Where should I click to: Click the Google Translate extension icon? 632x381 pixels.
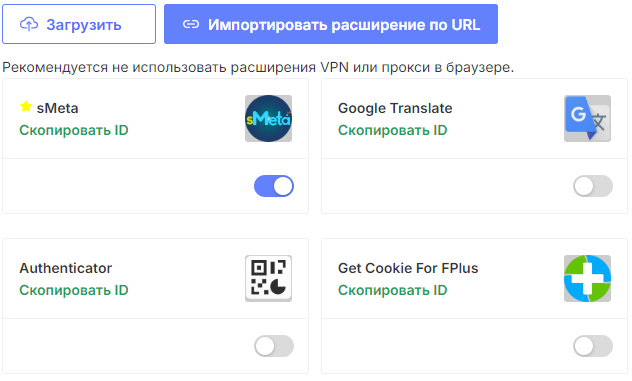587,119
